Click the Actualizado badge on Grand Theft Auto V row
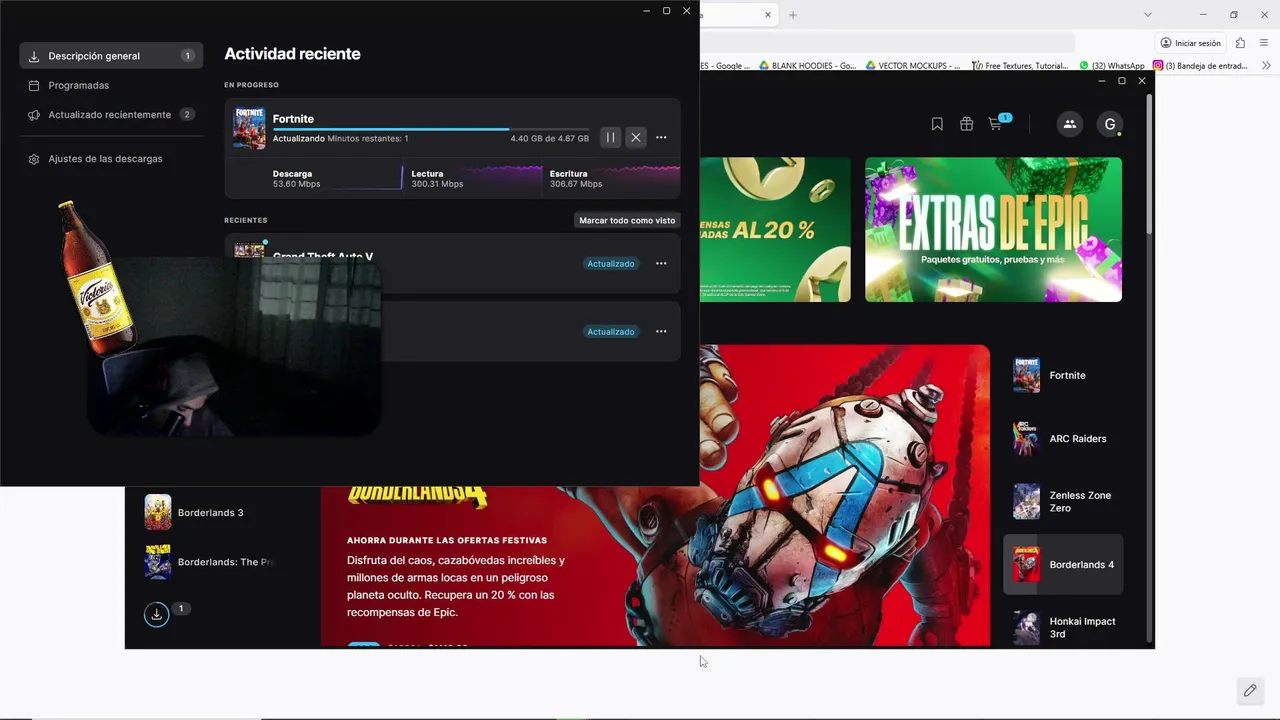This screenshot has height=720, width=1280. pos(611,264)
